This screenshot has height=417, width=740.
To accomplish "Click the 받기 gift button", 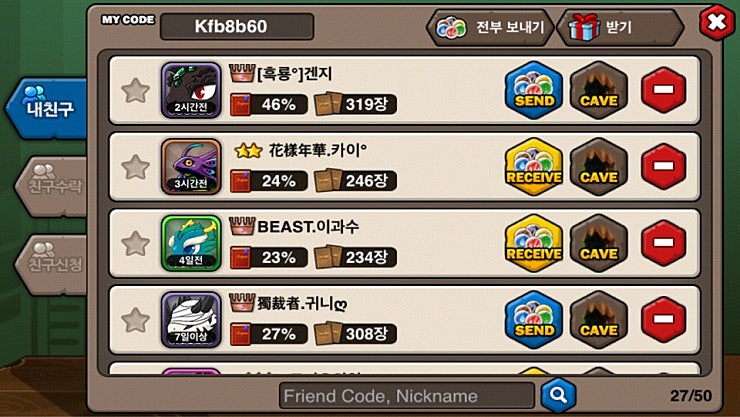I will pyautogui.click(x=620, y=27).
